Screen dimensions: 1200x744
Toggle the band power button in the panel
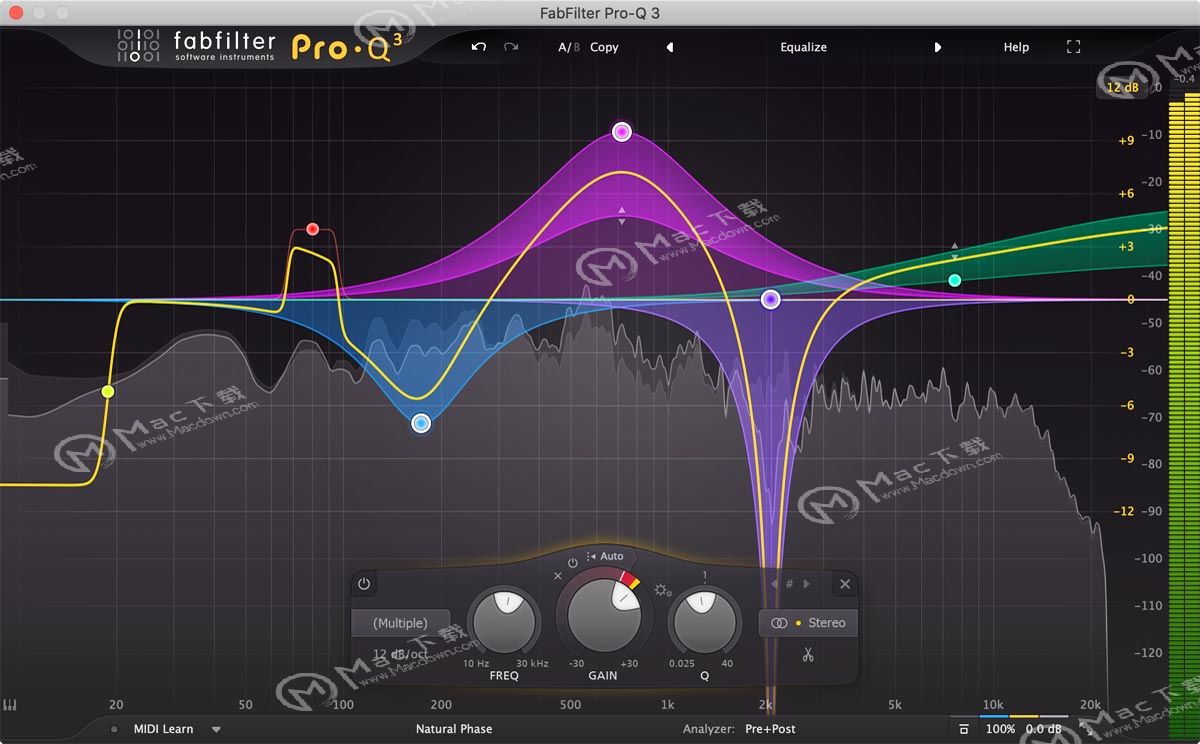[363, 584]
